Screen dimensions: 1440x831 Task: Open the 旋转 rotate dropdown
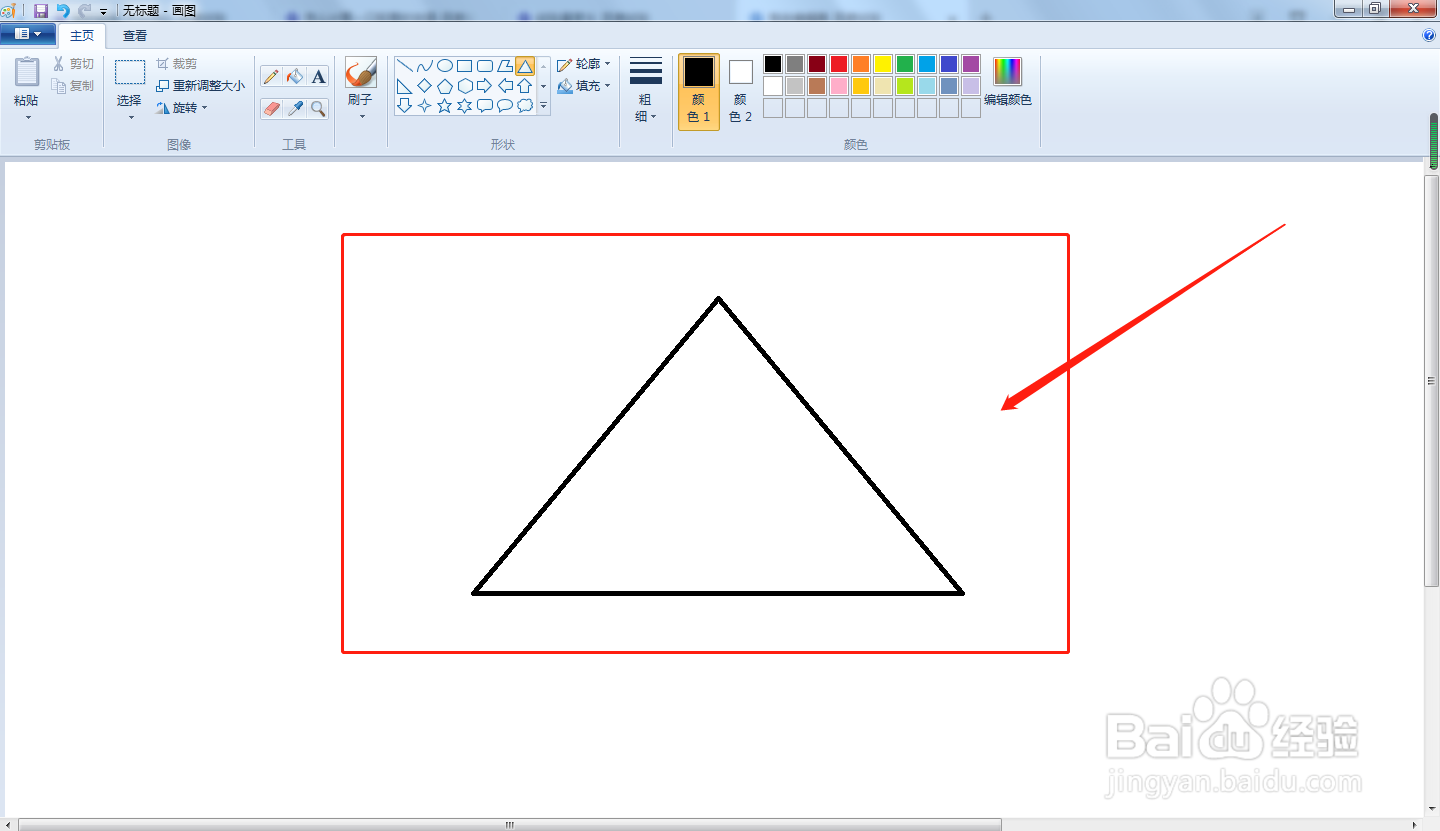coord(182,108)
